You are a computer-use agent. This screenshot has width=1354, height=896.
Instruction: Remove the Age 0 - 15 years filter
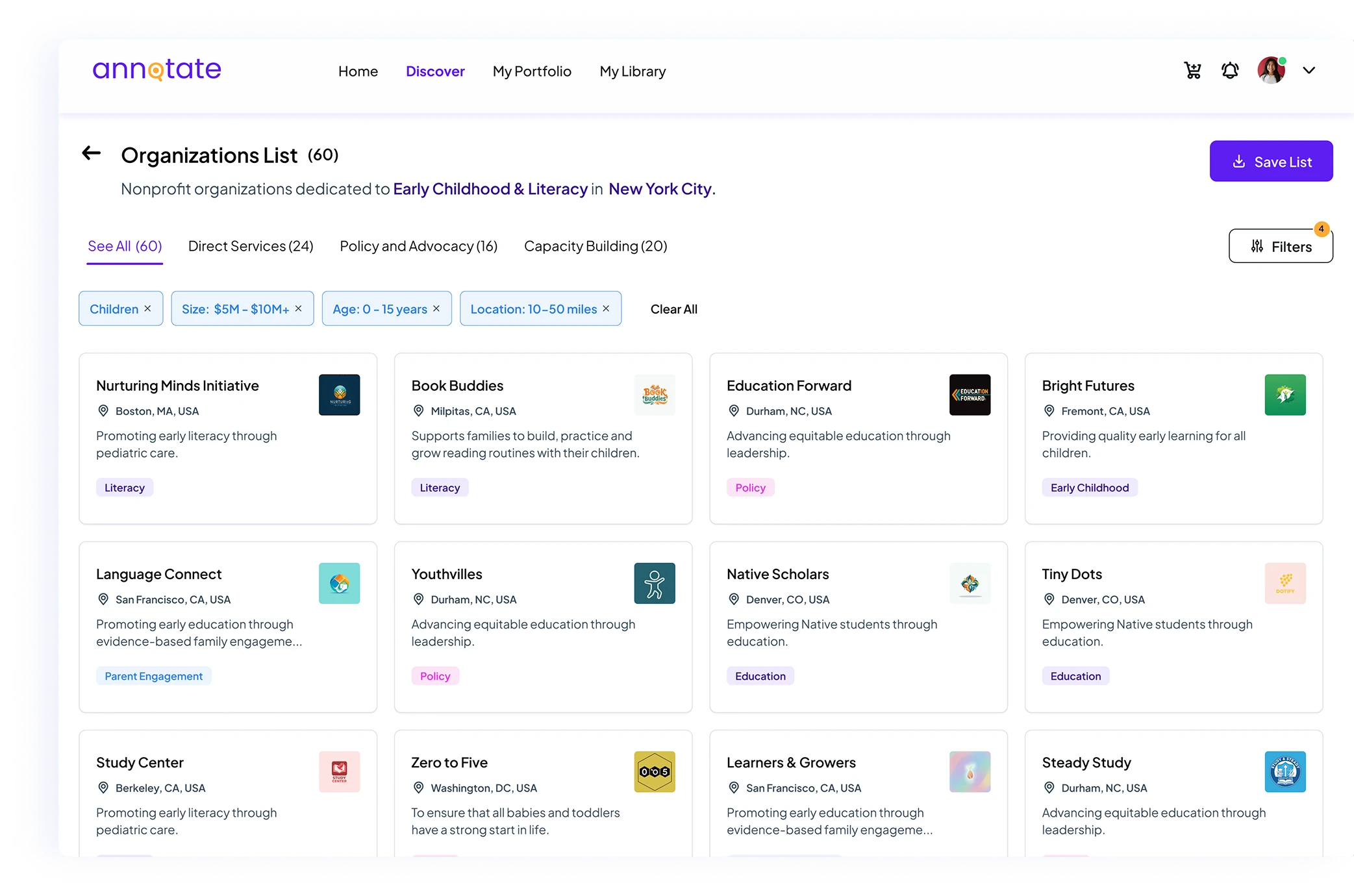point(436,308)
